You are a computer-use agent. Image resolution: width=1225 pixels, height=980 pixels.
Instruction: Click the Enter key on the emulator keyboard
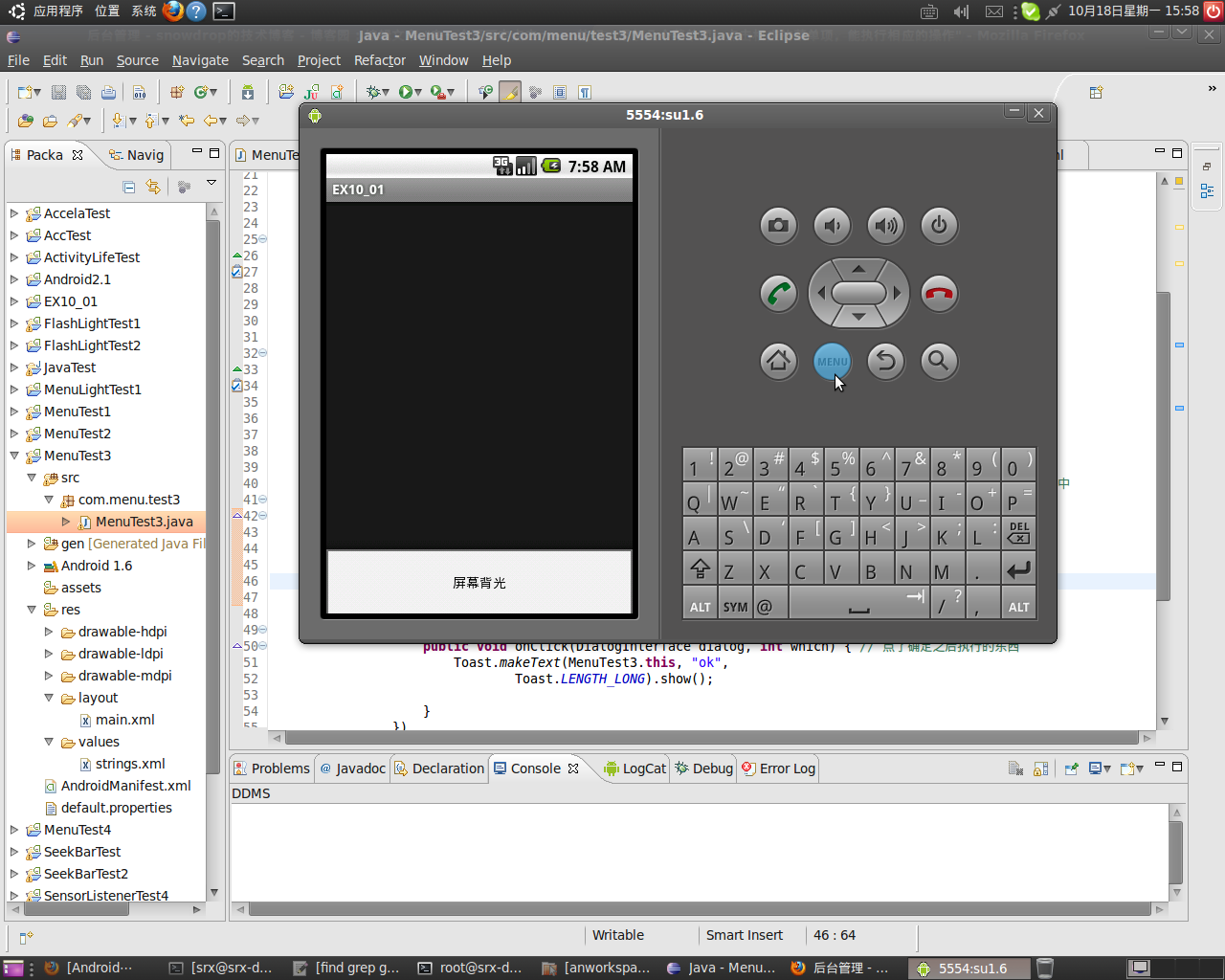[1019, 570]
